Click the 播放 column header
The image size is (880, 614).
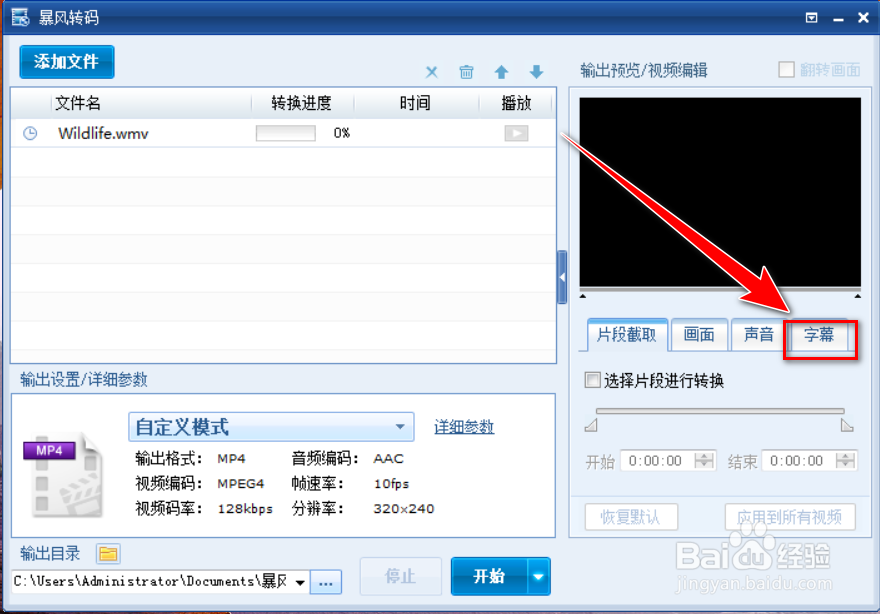[x=516, y=103]
